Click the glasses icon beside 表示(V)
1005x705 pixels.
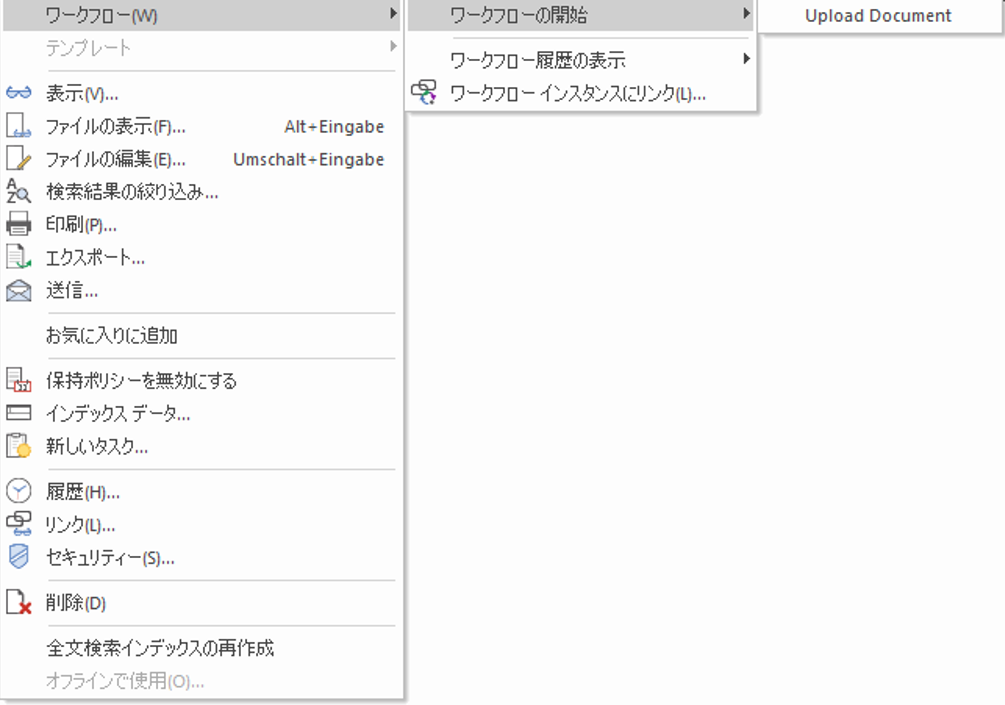pyautogui.click(x=19, y=93)
